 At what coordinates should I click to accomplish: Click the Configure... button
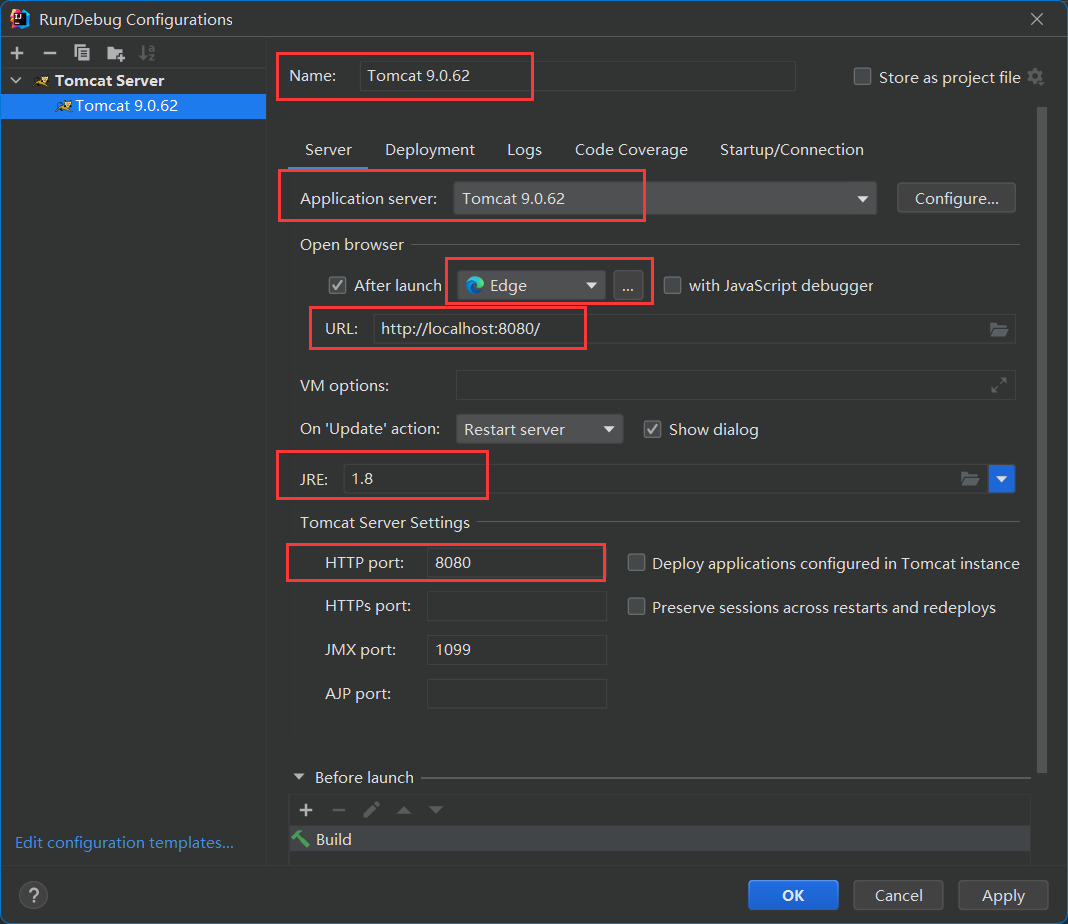[956, 198]
